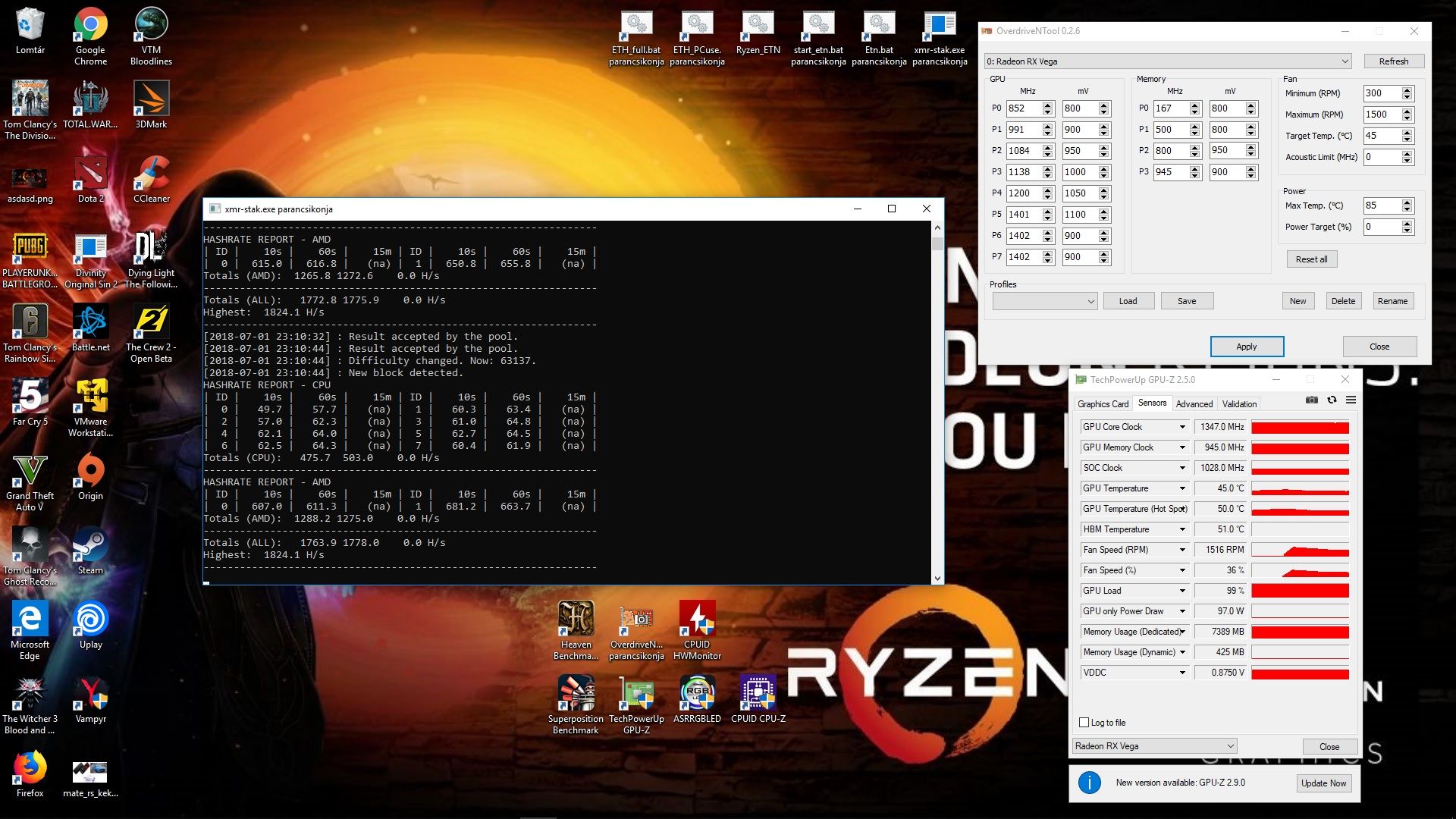The height and width of the screenshot is (819, 1456).
Task: Switch to Sensors tab in GPU-Z
Action: pos(1152,403)
